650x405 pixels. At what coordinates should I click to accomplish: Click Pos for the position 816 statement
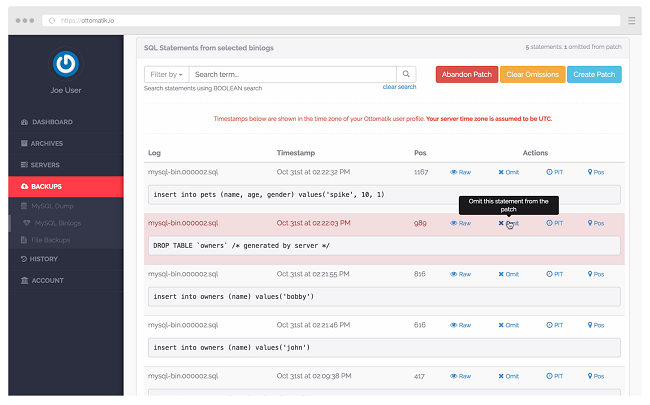point(596,274)
